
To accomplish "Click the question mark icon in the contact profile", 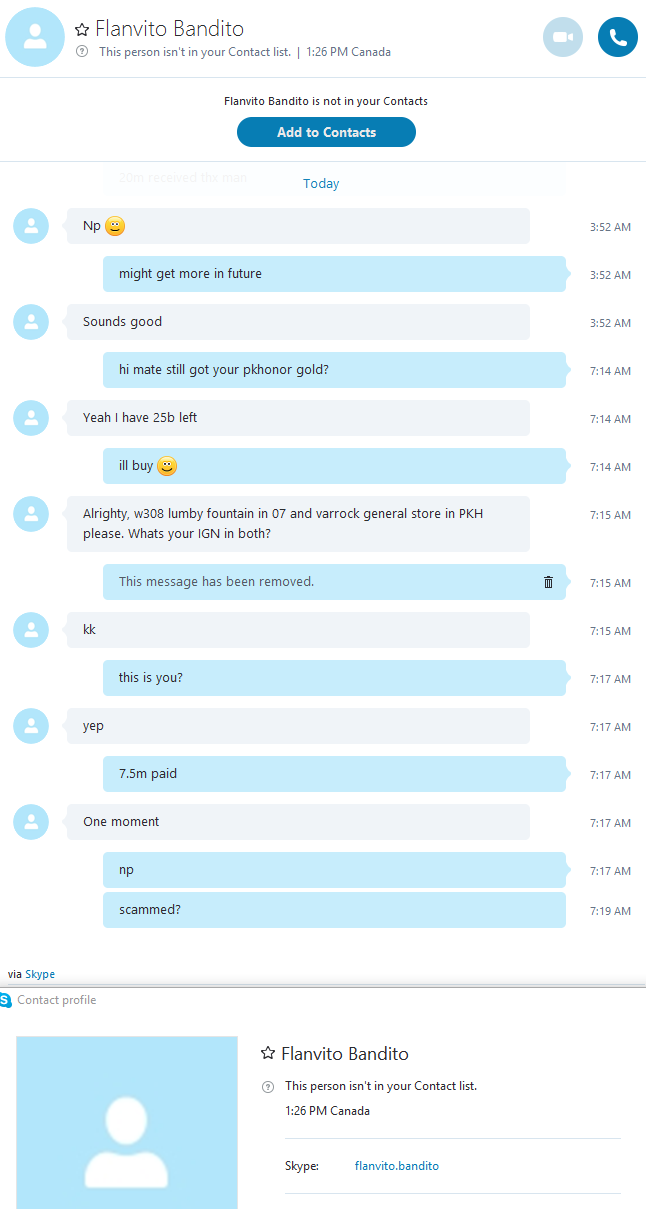I will (x=267, y=1086).
